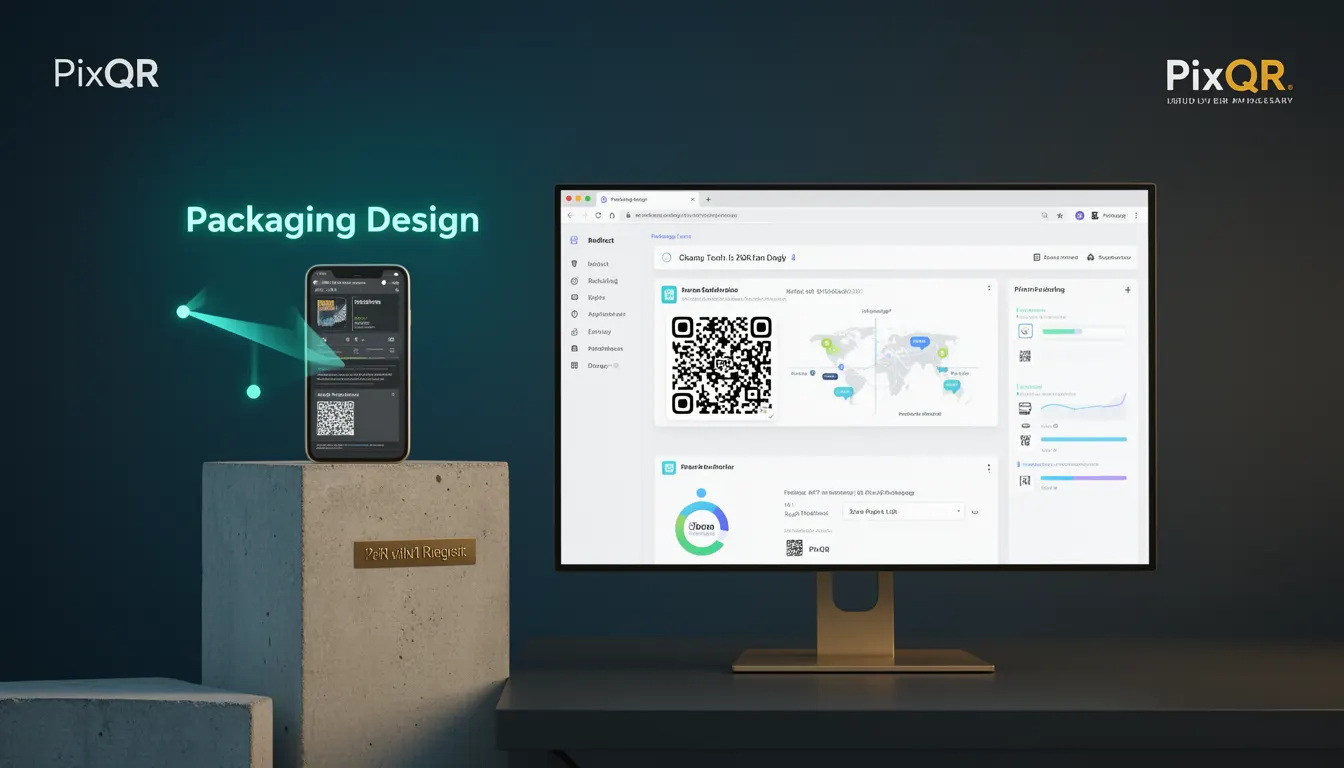Bookmark the page with the star icon
Image resolution: width=1344 pixels, height=768 pixels.
[x=1060, y=215]
